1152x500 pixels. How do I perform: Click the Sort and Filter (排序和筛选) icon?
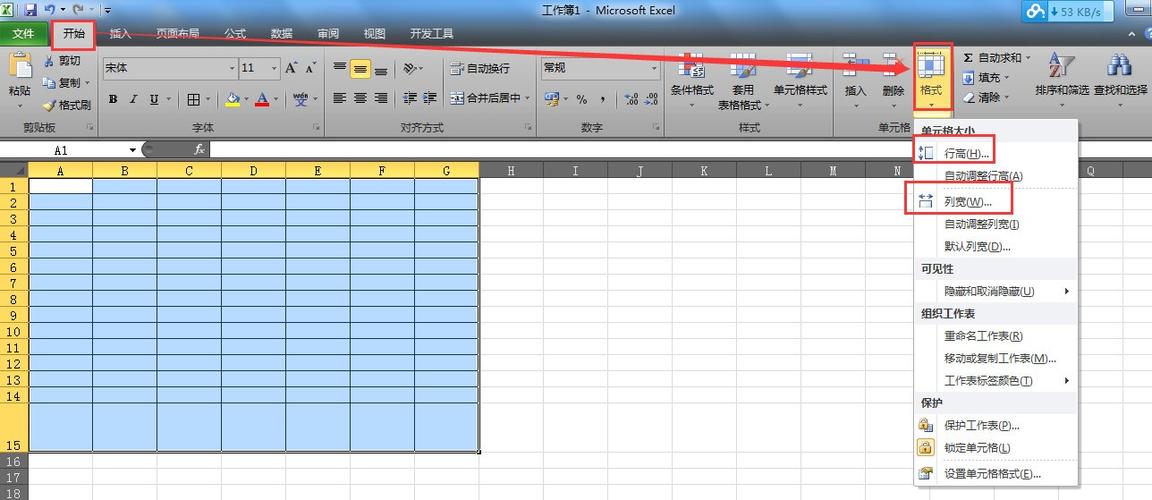tap(1061, 66)
